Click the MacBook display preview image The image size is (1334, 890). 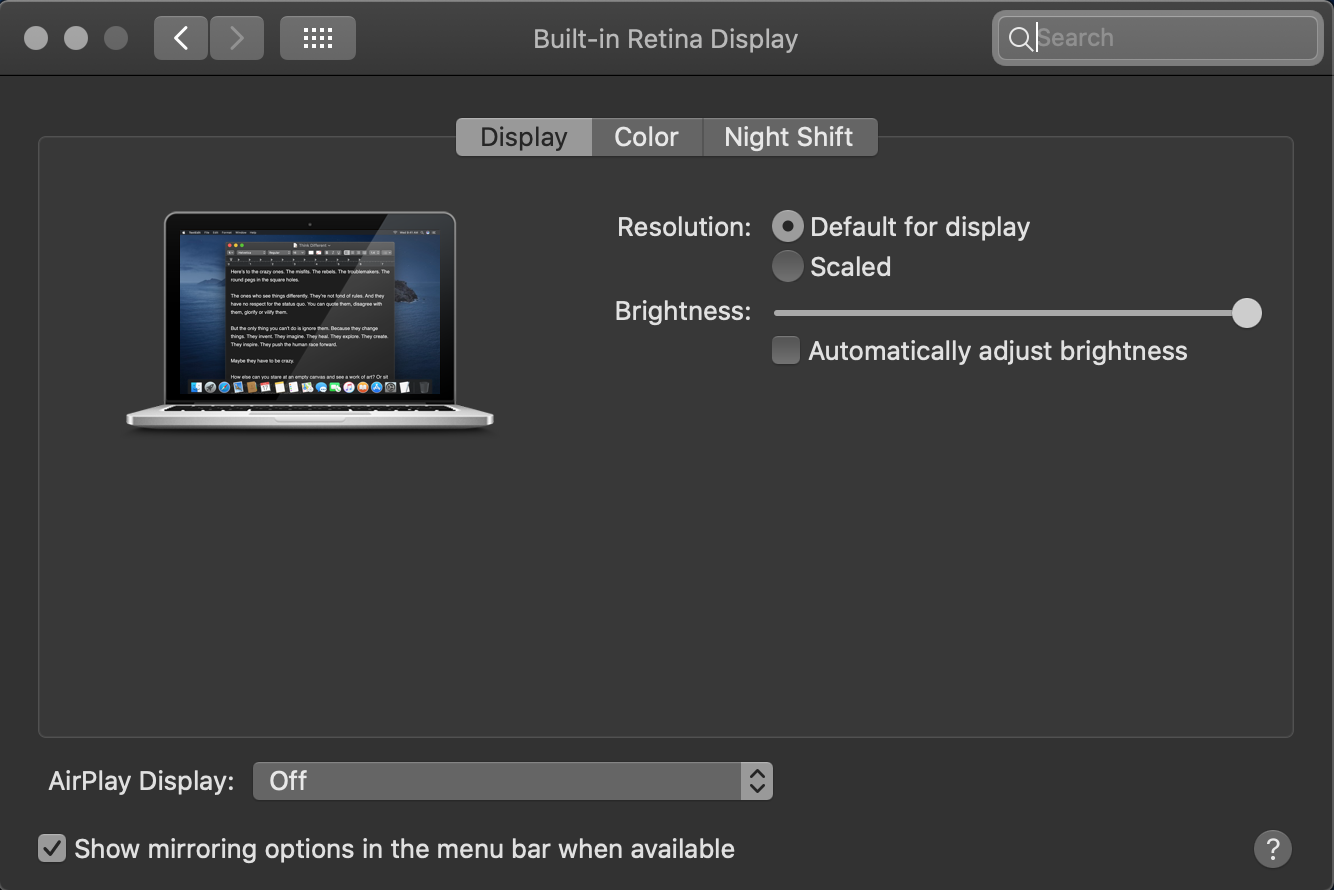310,321
